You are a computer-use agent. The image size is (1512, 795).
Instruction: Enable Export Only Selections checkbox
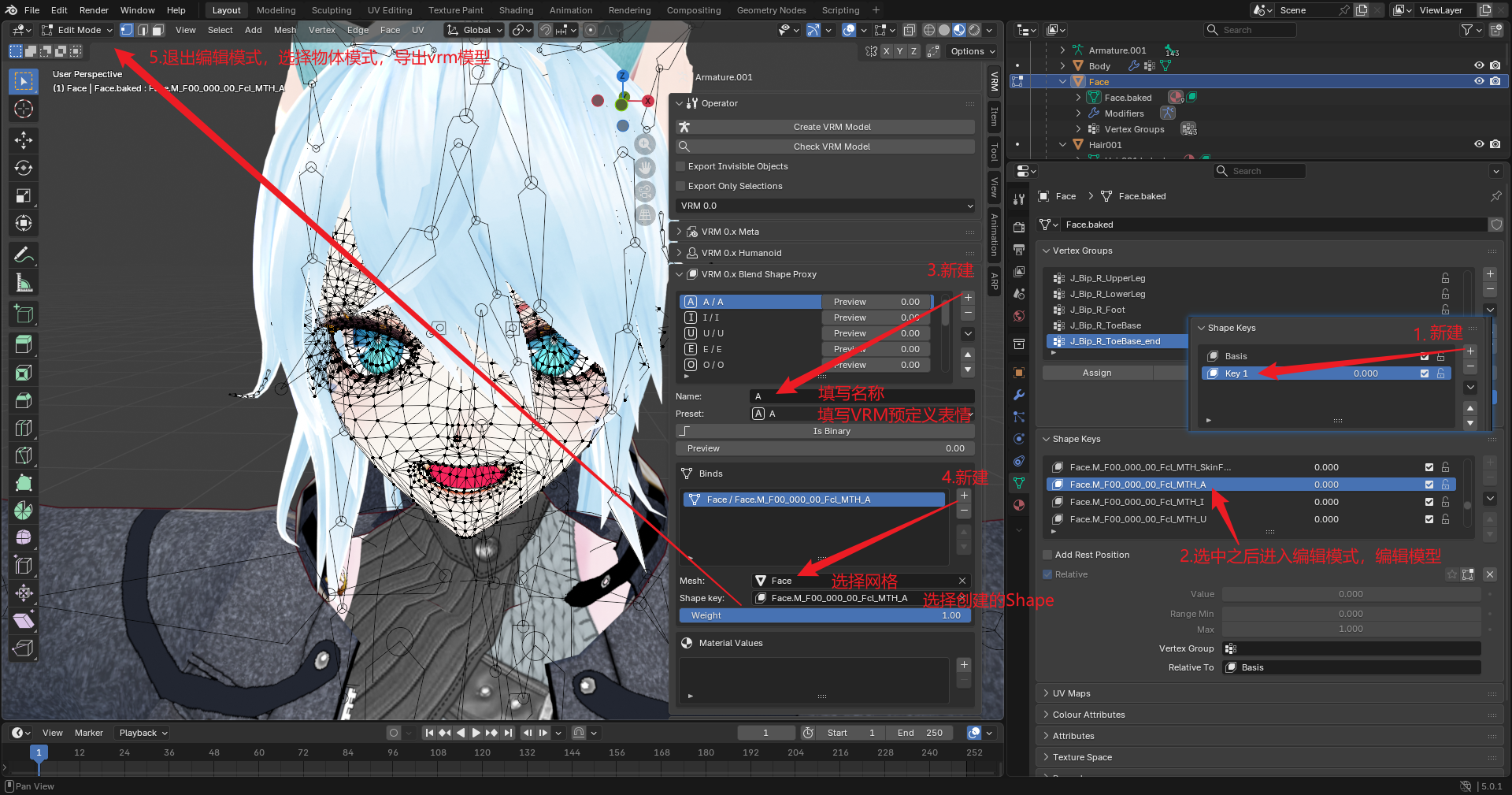click(682, 186)
